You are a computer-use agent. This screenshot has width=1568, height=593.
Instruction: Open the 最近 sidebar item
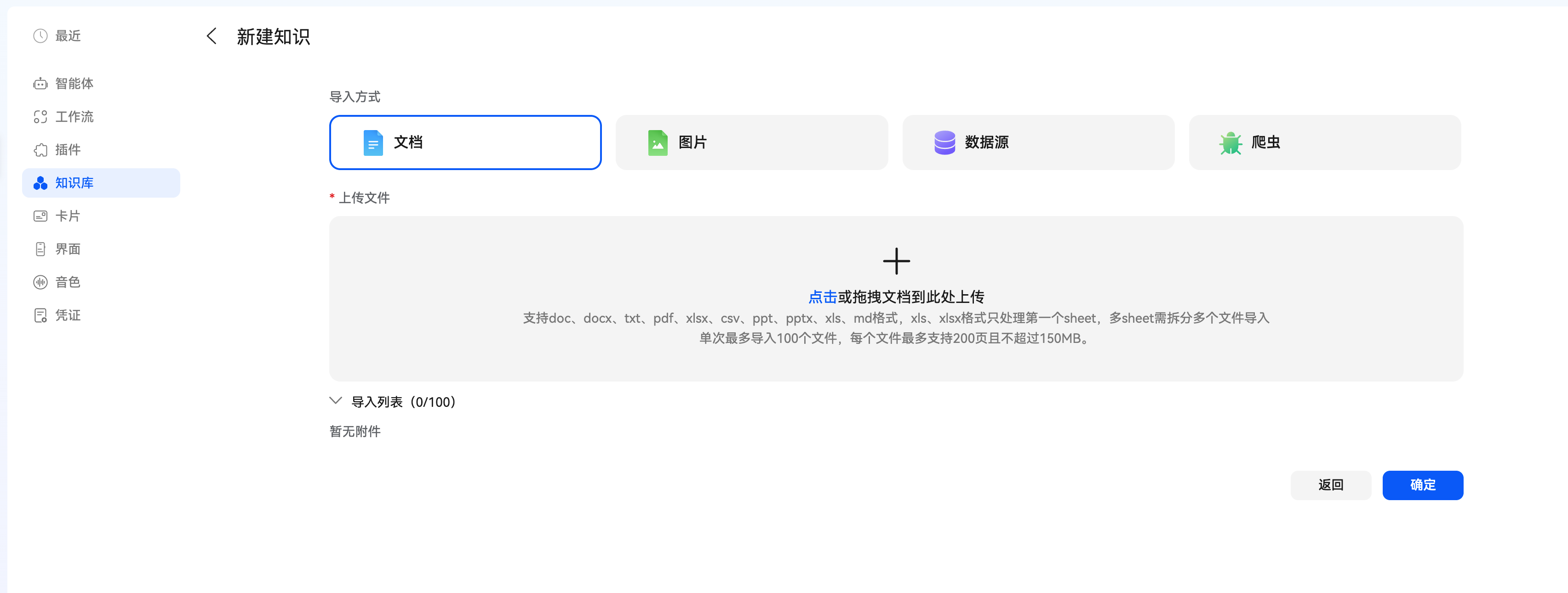(101, 36)
